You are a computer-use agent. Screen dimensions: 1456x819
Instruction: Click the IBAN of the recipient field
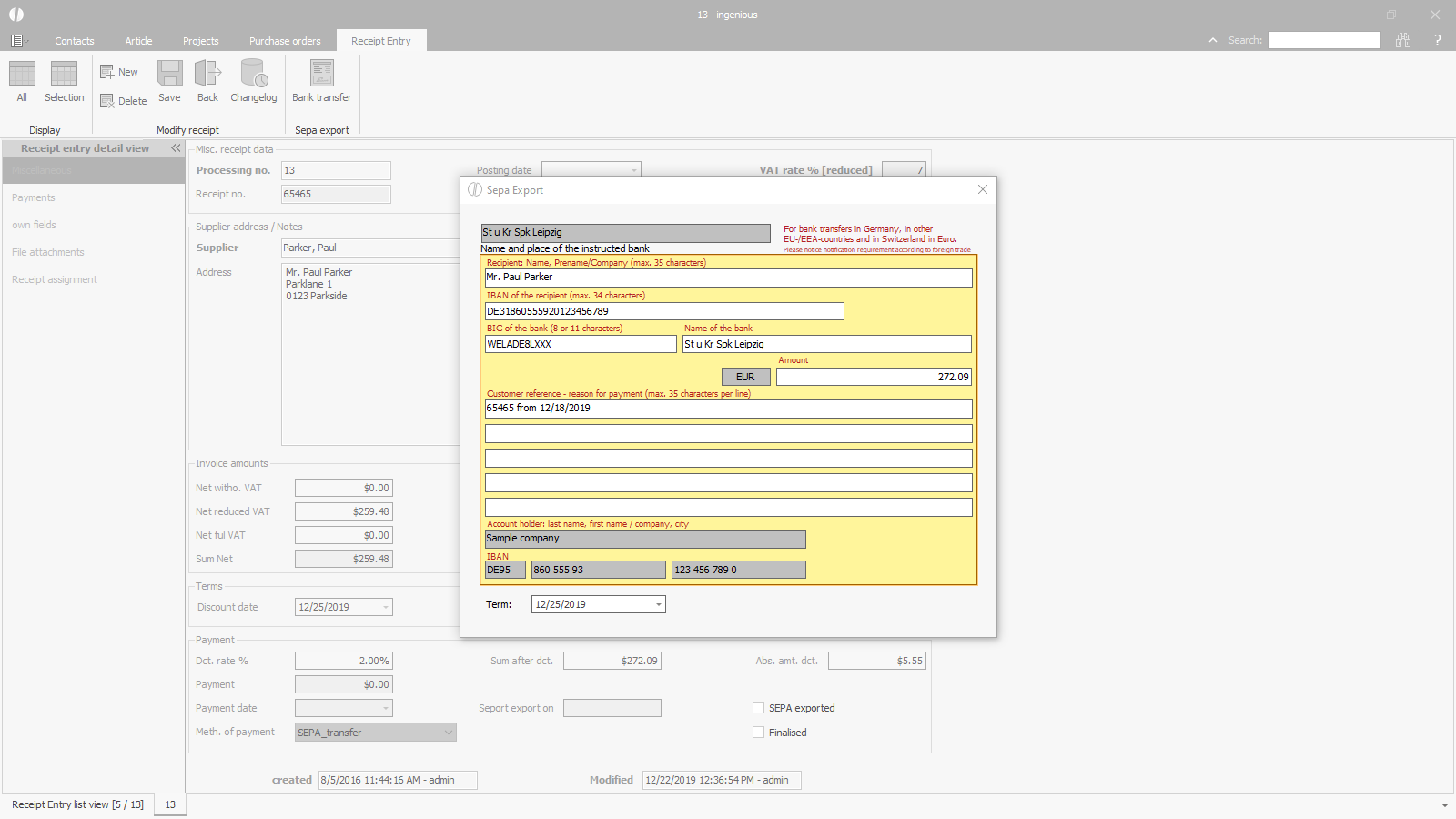[664, 311]
